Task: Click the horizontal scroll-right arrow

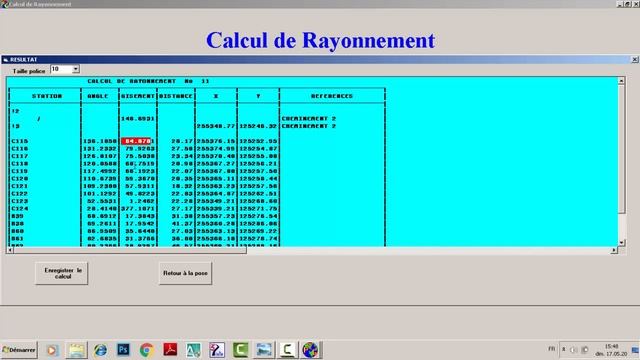Action: 614,250
